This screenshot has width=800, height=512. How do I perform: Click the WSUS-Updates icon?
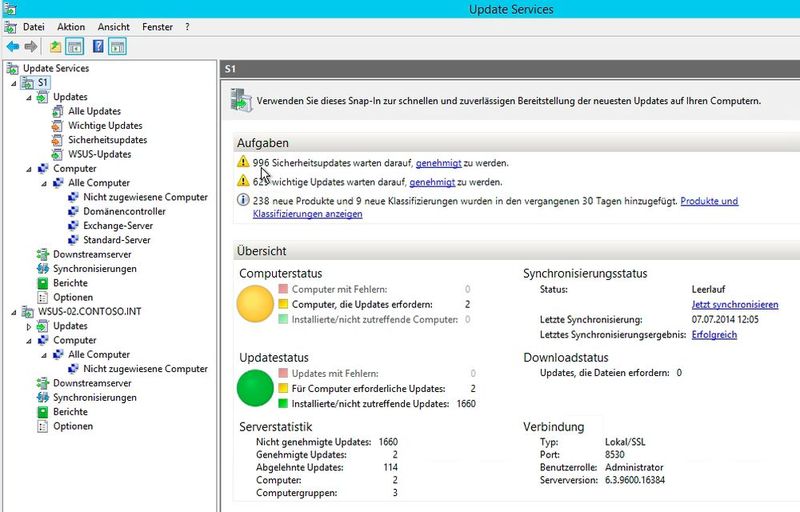point(58,154)
